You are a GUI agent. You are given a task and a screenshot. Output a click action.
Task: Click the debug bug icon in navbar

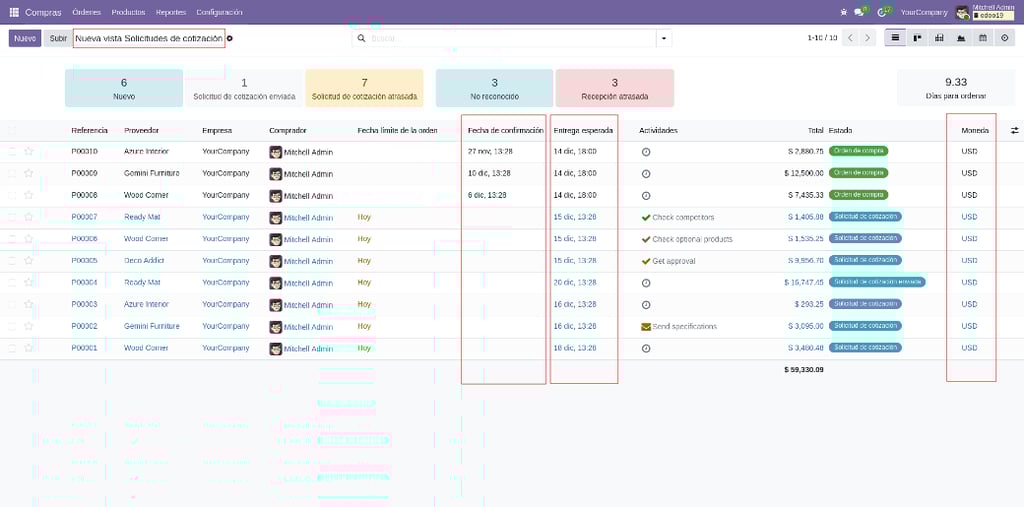[844, 12]
